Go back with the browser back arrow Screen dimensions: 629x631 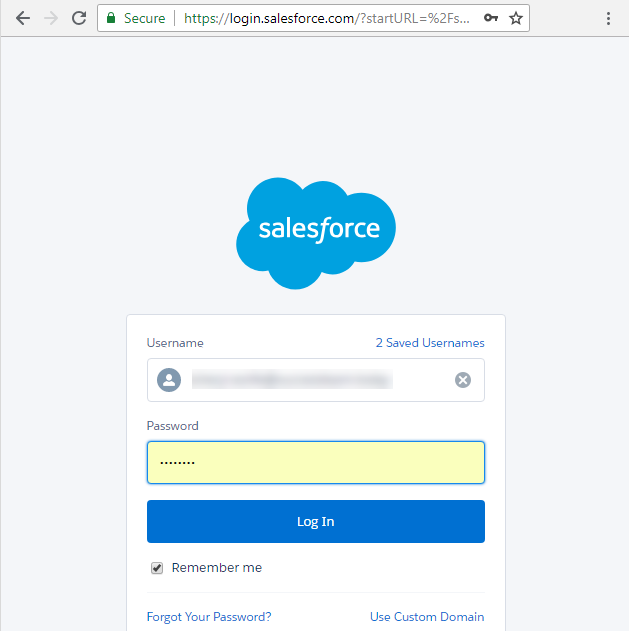point(23,18)
